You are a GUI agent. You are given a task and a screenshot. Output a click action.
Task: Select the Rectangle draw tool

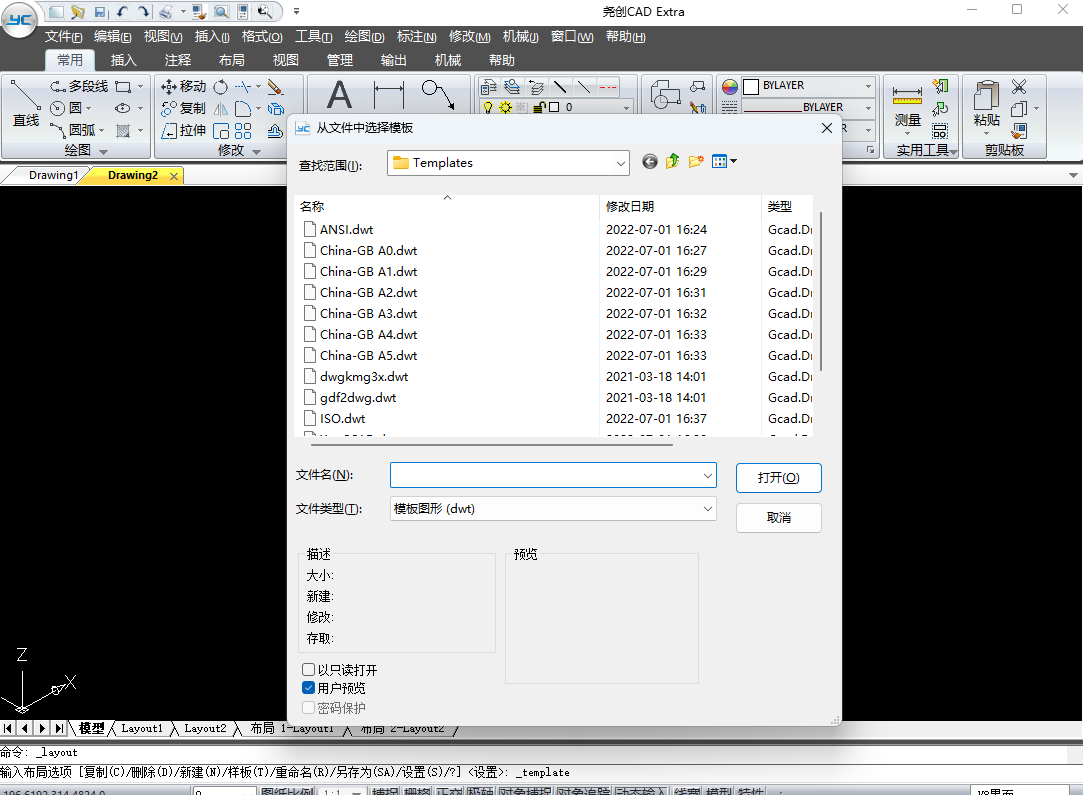[x=123, y=86]
